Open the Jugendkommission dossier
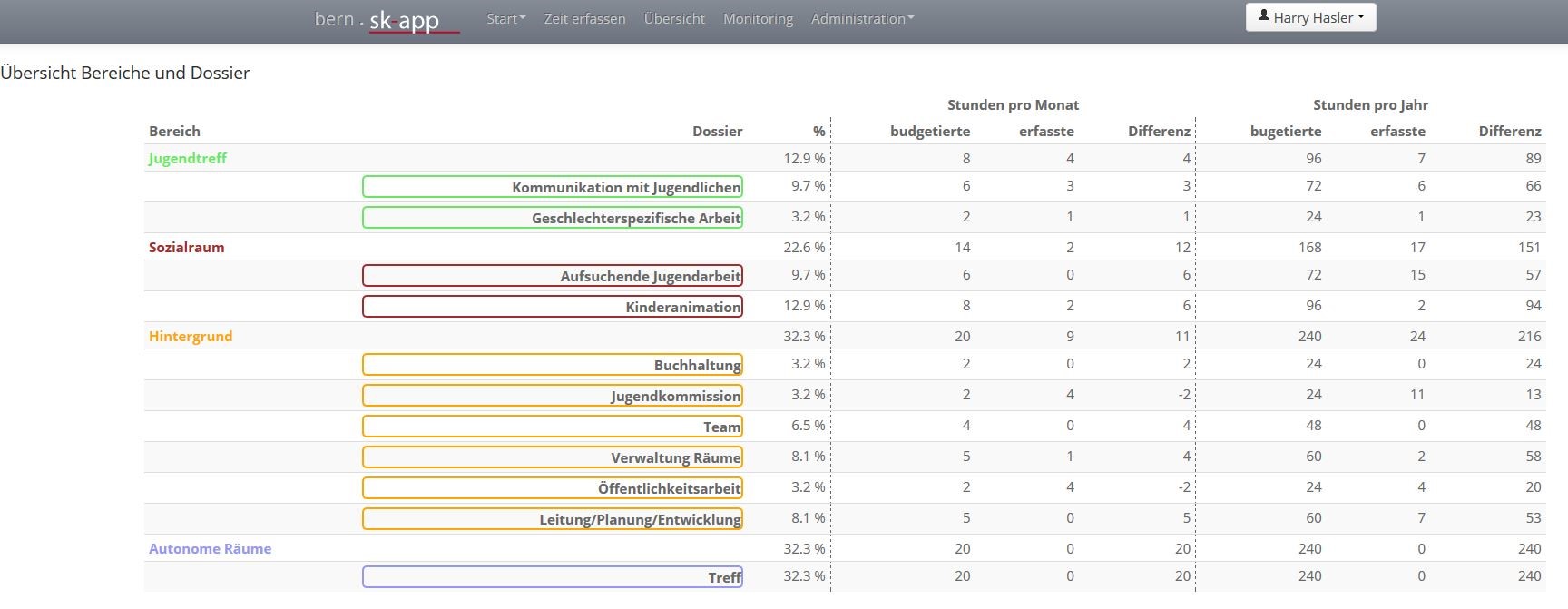The width and height of the screenshot is (1568, 609). [x=553, y=396]
